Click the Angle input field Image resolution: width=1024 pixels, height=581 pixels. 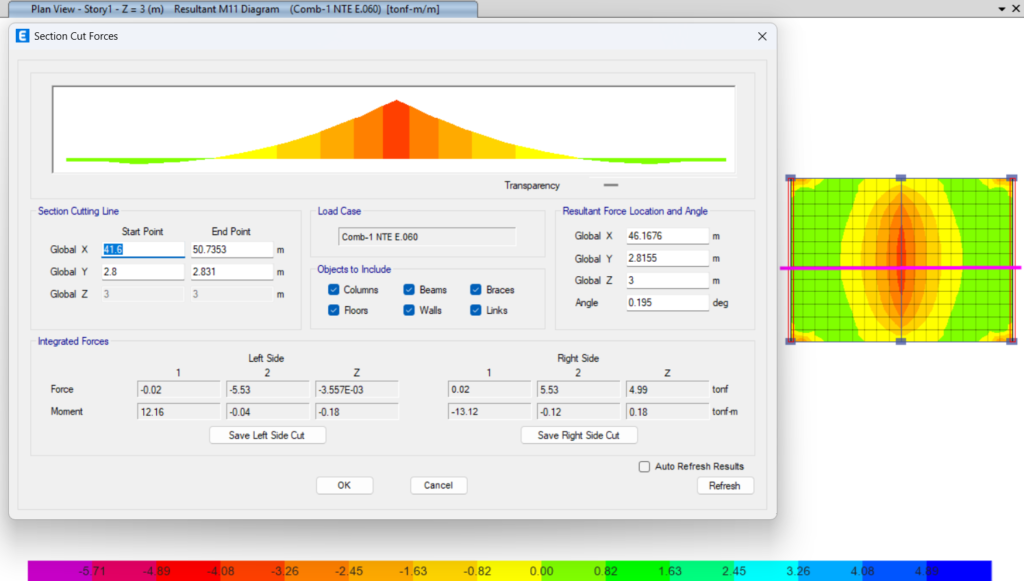pos(667,303)
